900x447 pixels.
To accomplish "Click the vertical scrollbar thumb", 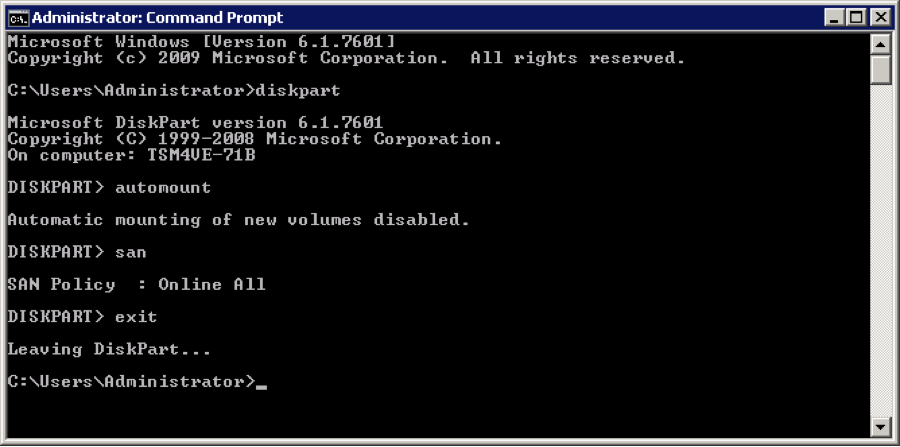I will point(880,69).
